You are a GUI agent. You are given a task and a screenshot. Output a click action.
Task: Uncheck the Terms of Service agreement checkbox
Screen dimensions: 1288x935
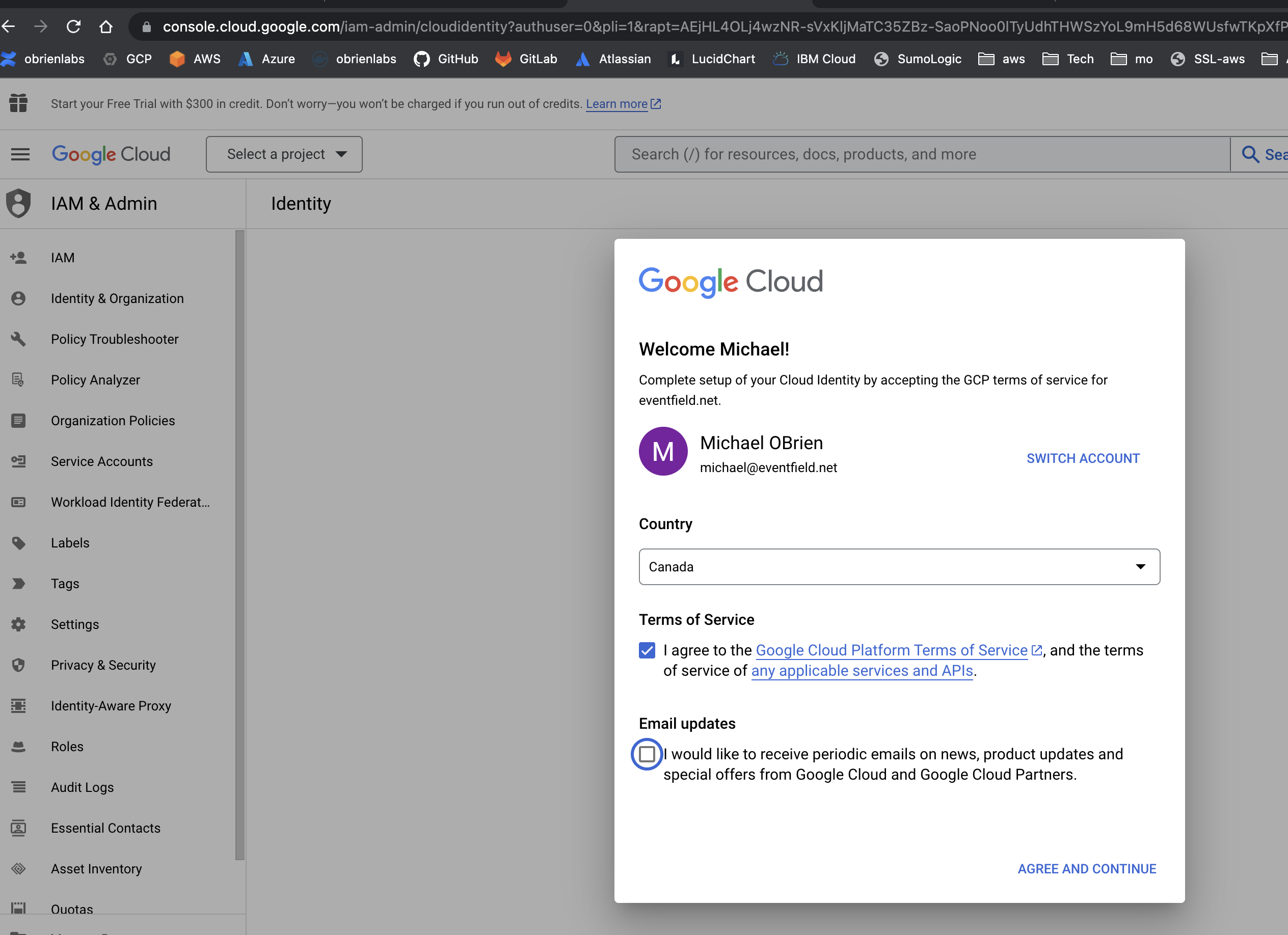647,650
